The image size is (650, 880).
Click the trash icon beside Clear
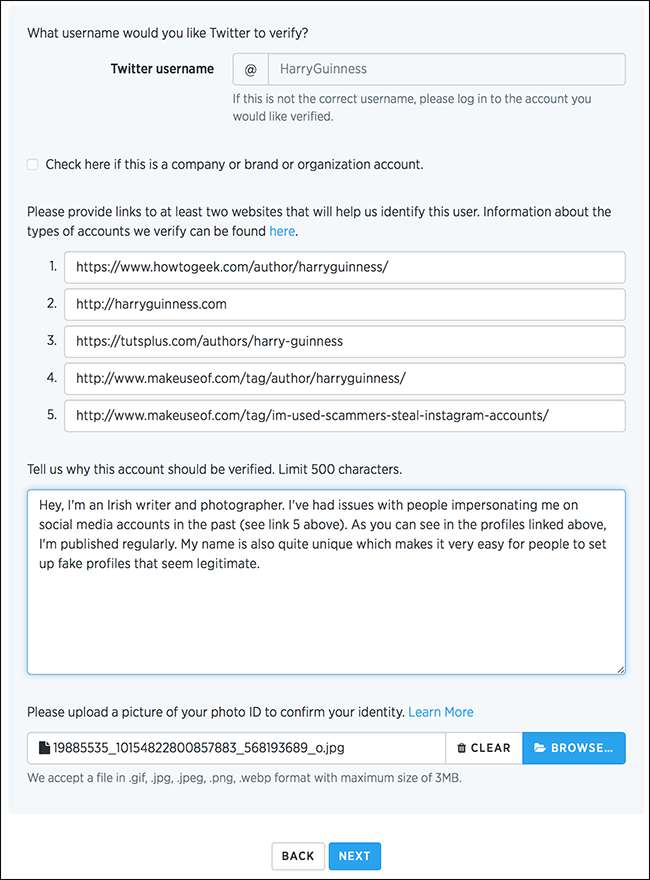461,748
